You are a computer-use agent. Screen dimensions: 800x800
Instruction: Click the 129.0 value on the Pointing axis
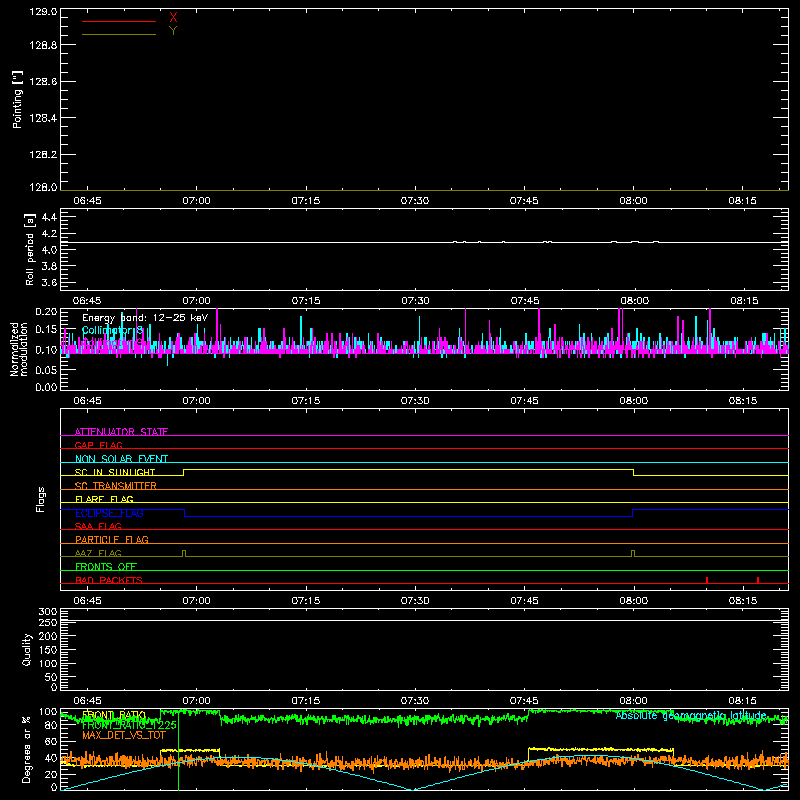tap(43, 12)
